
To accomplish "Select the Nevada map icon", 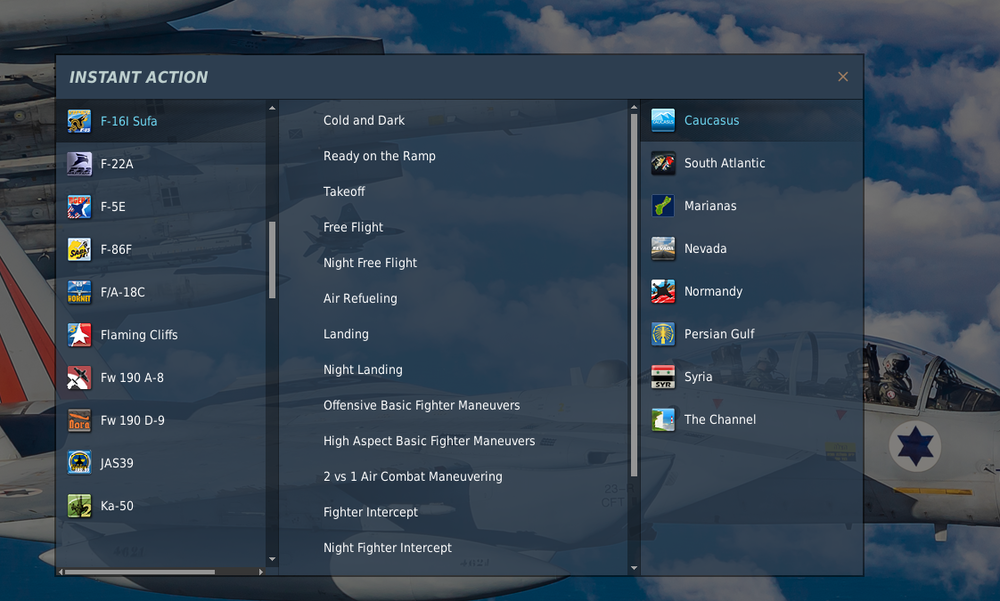I will tap(663, 249).
